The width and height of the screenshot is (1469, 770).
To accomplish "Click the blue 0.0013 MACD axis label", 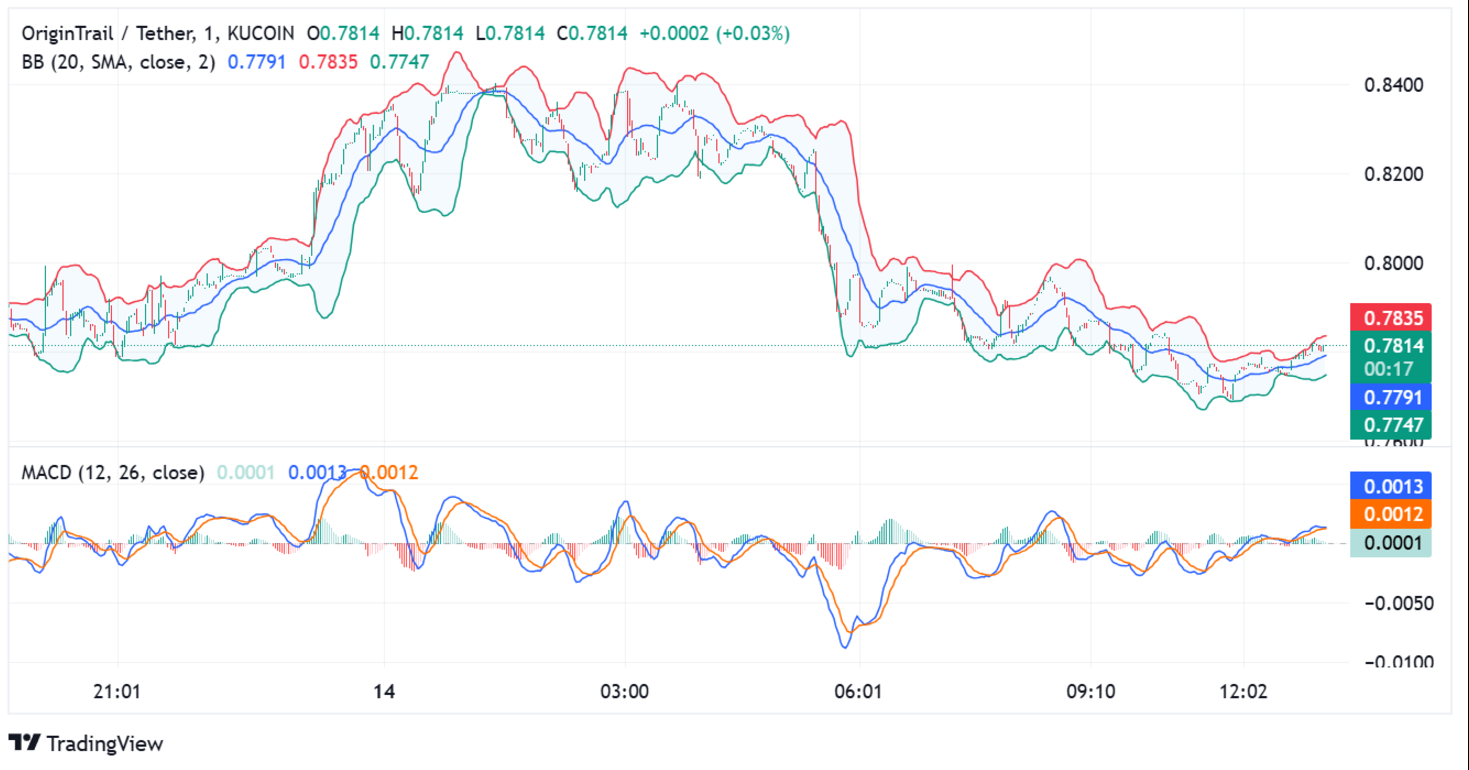I will [1391, 486].
